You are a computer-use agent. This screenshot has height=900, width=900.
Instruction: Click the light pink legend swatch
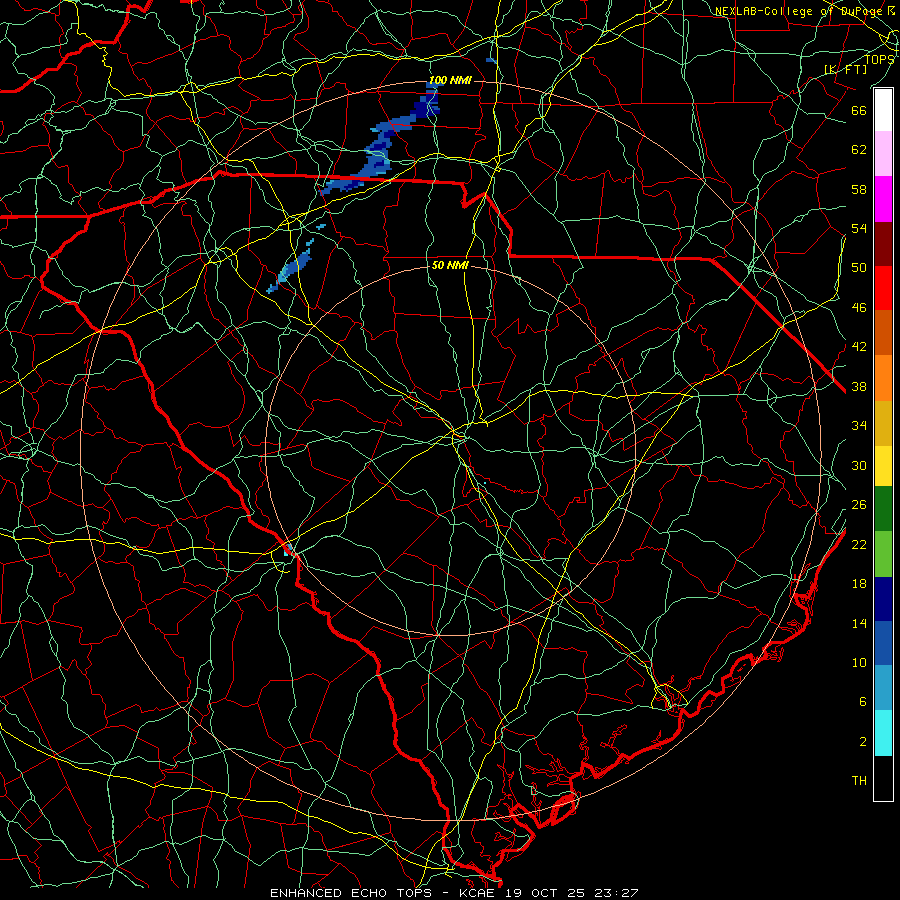click(x=883, y=153)
